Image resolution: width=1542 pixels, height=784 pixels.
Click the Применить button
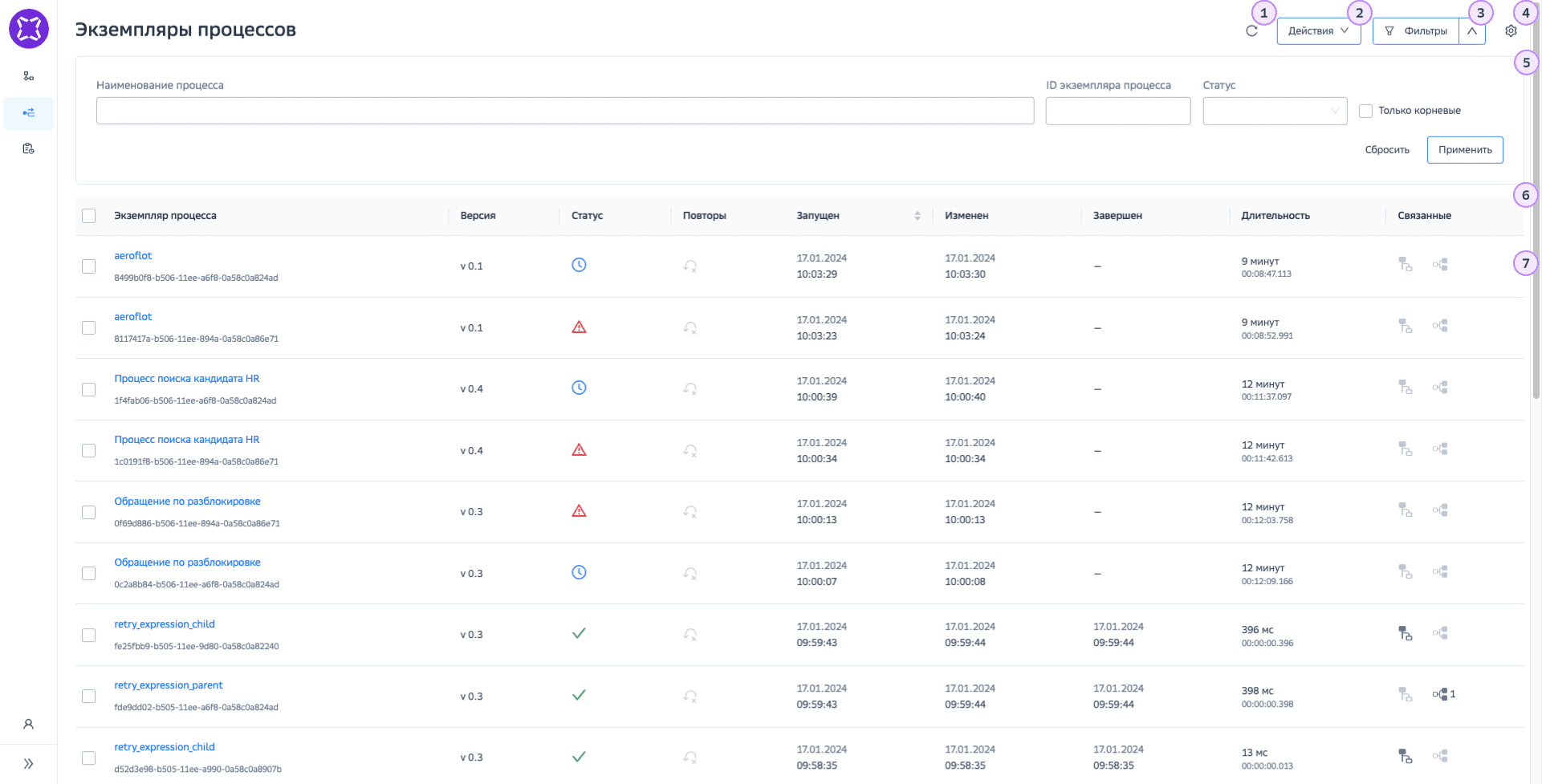pyautogui.click(x=1464, y=150)
